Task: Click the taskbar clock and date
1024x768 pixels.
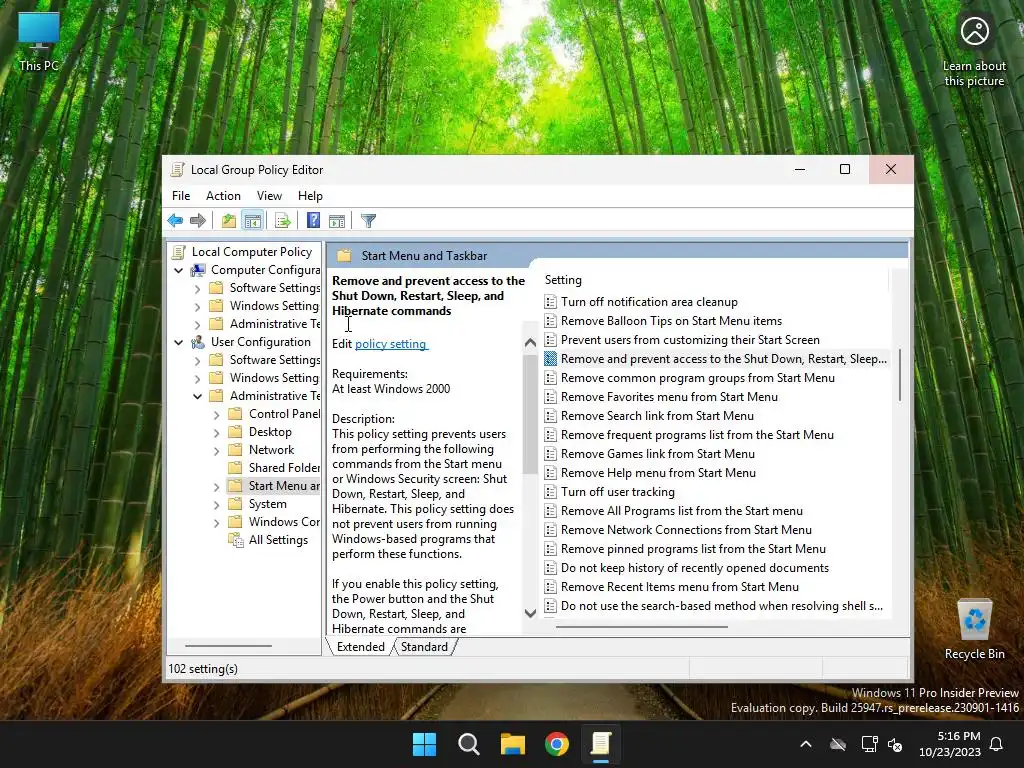Action: pyautogui.click(x=950, y=744)
